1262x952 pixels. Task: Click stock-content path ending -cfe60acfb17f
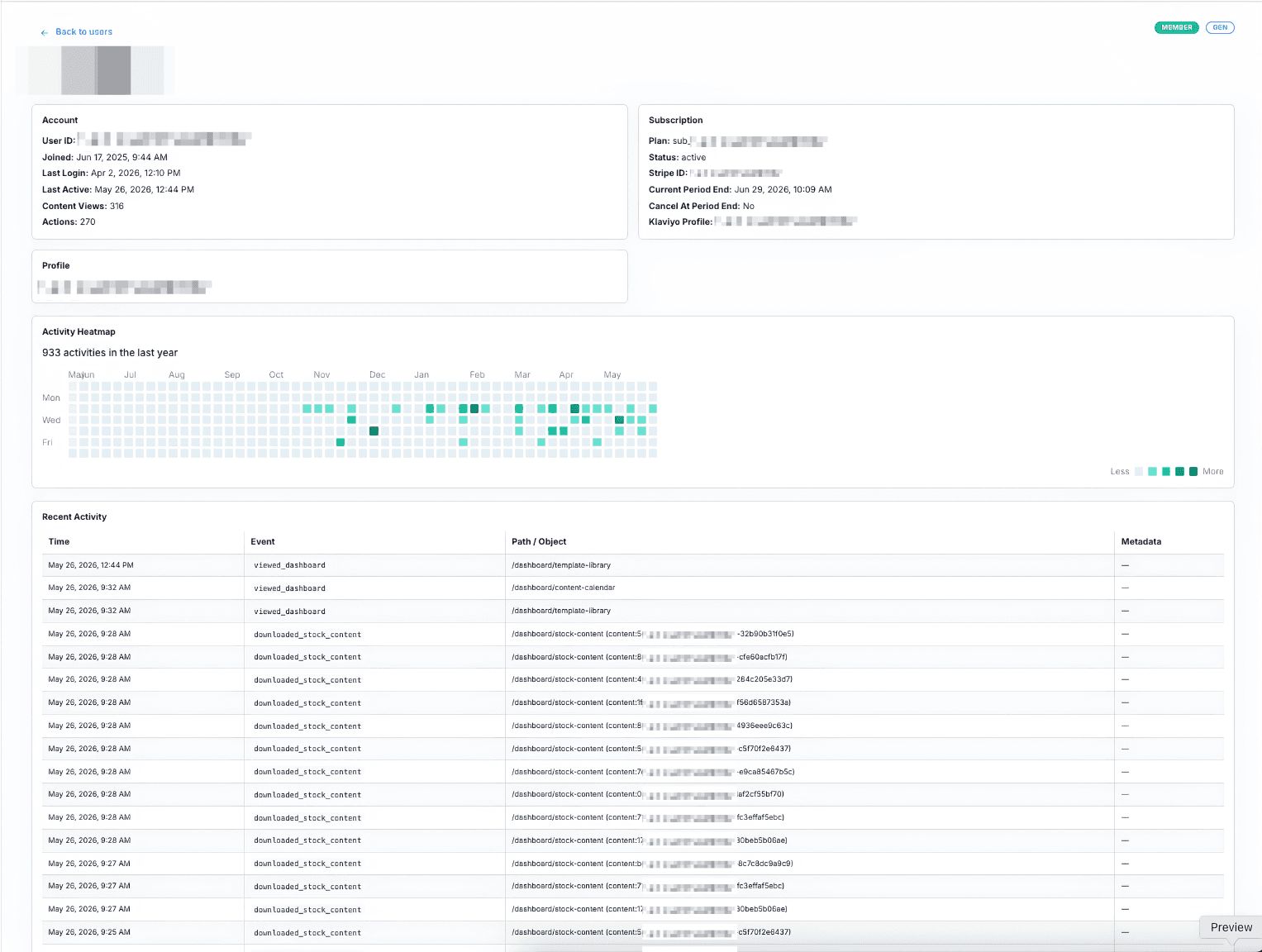coord(650,657)
